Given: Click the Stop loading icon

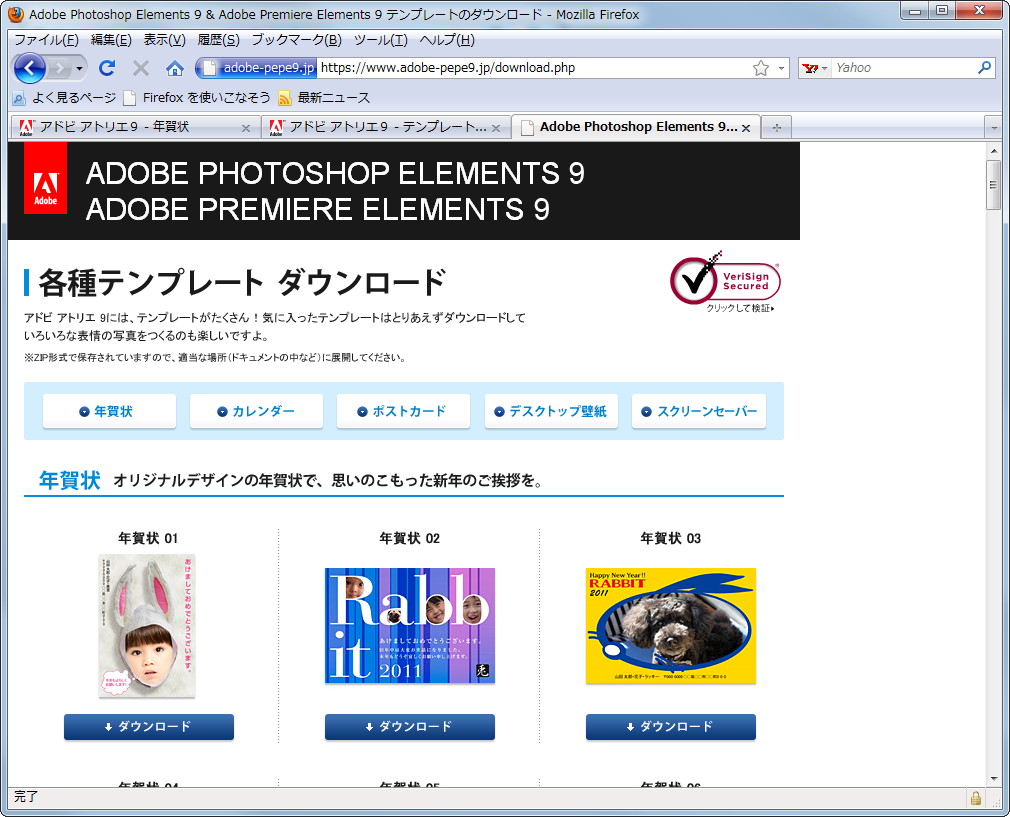Looking at the screenshot, I should (139, 68).
